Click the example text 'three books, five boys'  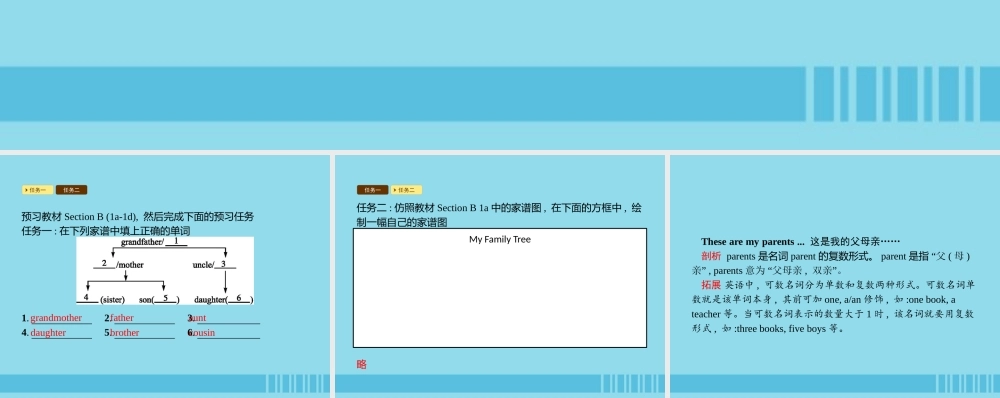[x=781, y=330]
